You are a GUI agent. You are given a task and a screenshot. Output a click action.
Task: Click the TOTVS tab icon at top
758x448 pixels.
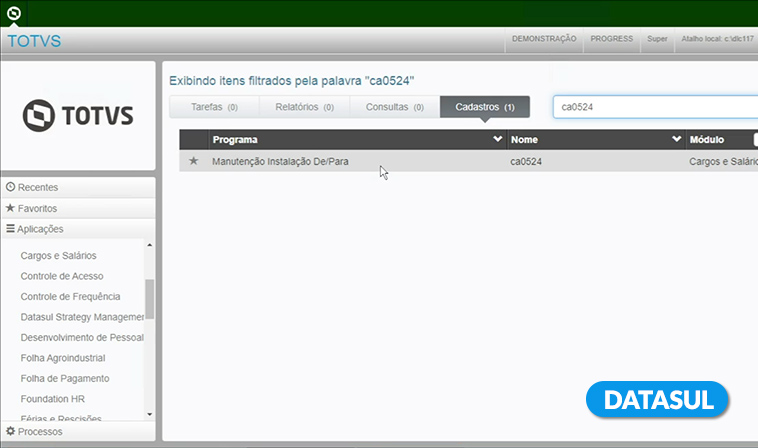[14, 13]
